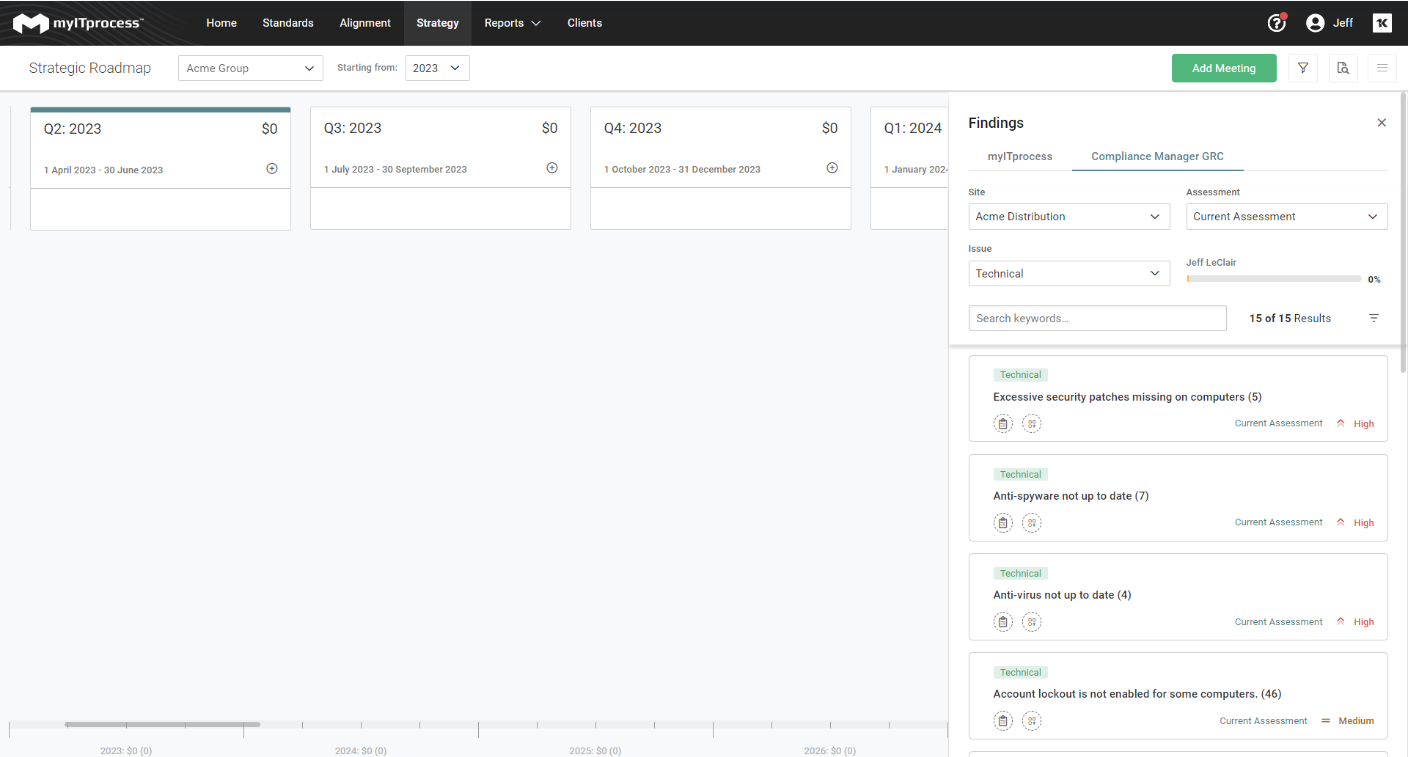The height and width of the screenshot is (757, 1408).
Task: Click the plus icon on Q3: 2023
Action: point(552,168)
